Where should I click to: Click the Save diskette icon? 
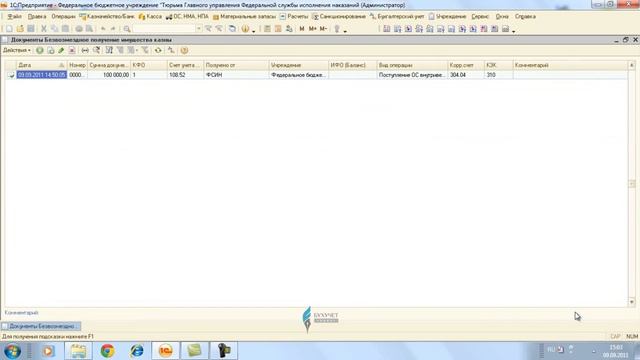[31, 29]
